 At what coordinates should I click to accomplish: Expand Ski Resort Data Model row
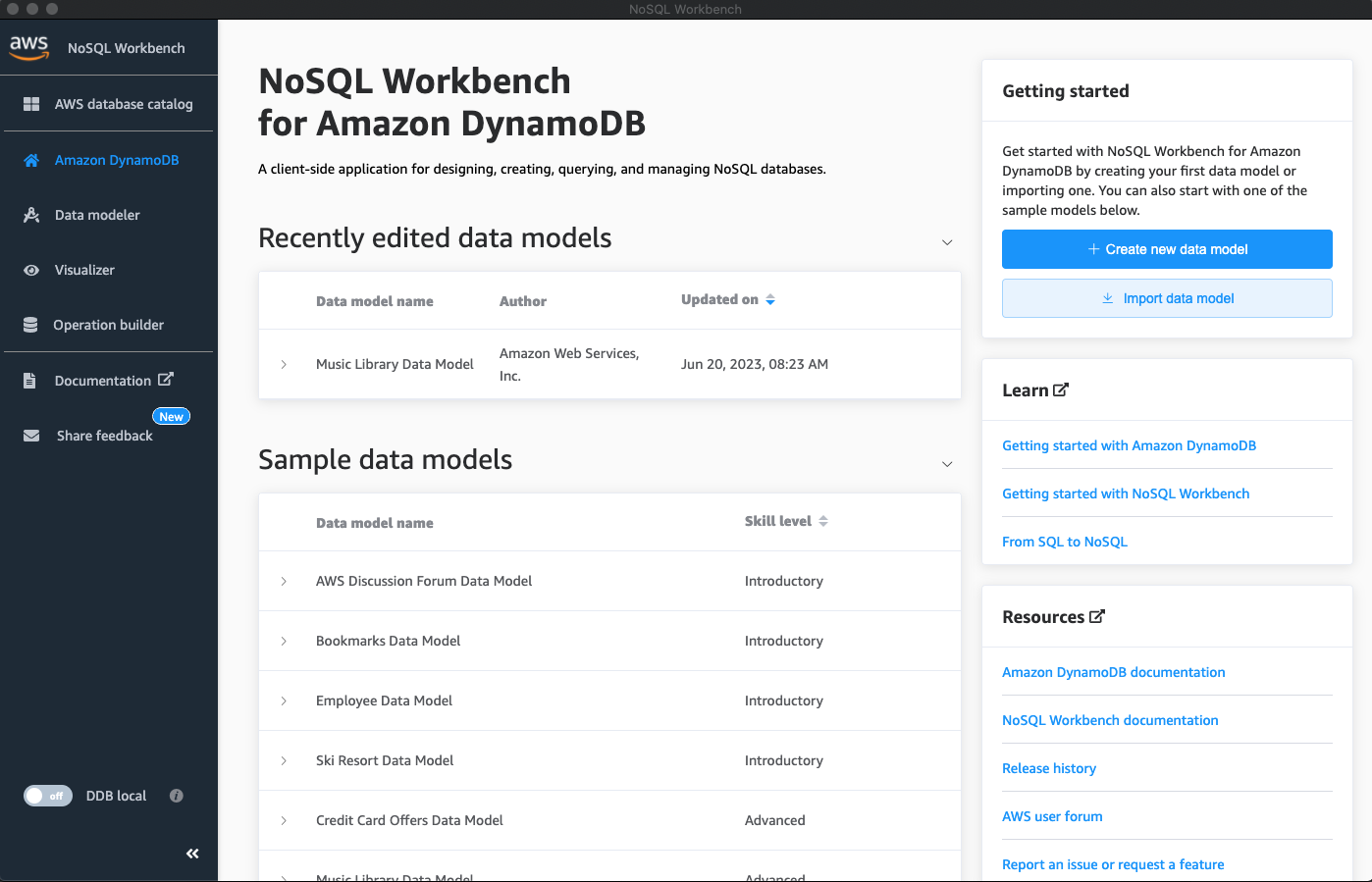click(x=284, y=760)
